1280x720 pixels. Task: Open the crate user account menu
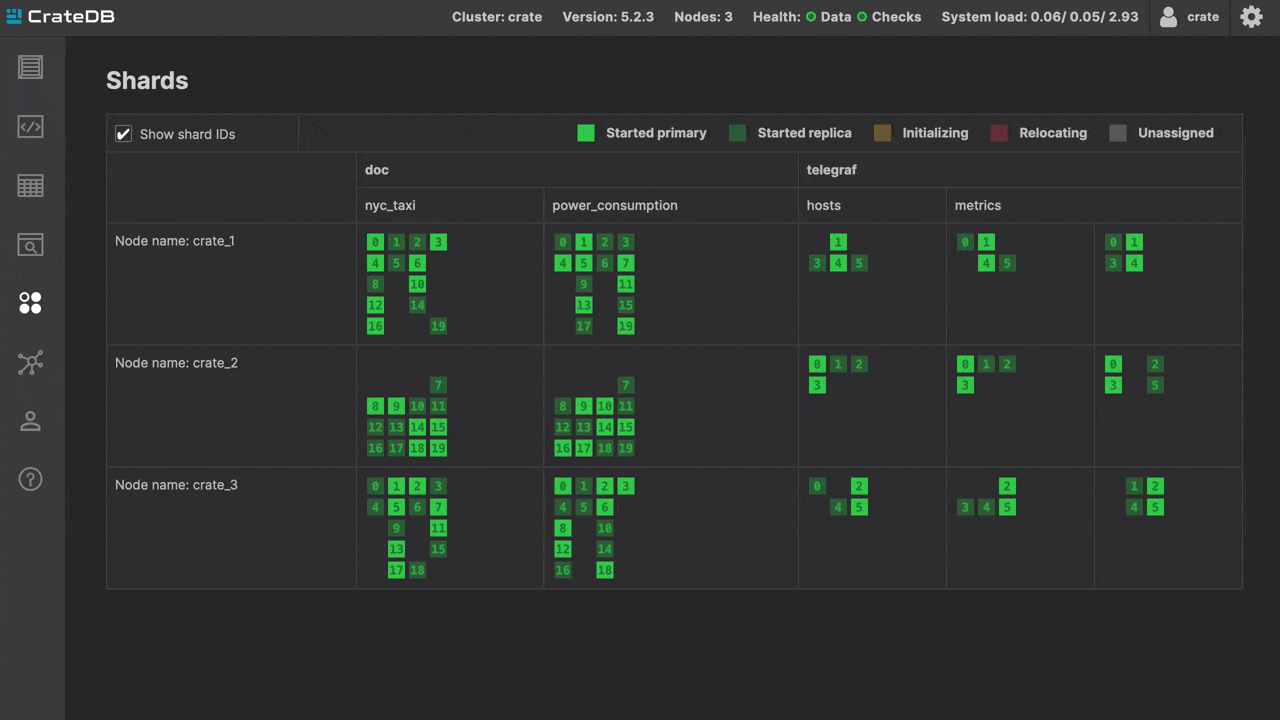pos(1190,17)
